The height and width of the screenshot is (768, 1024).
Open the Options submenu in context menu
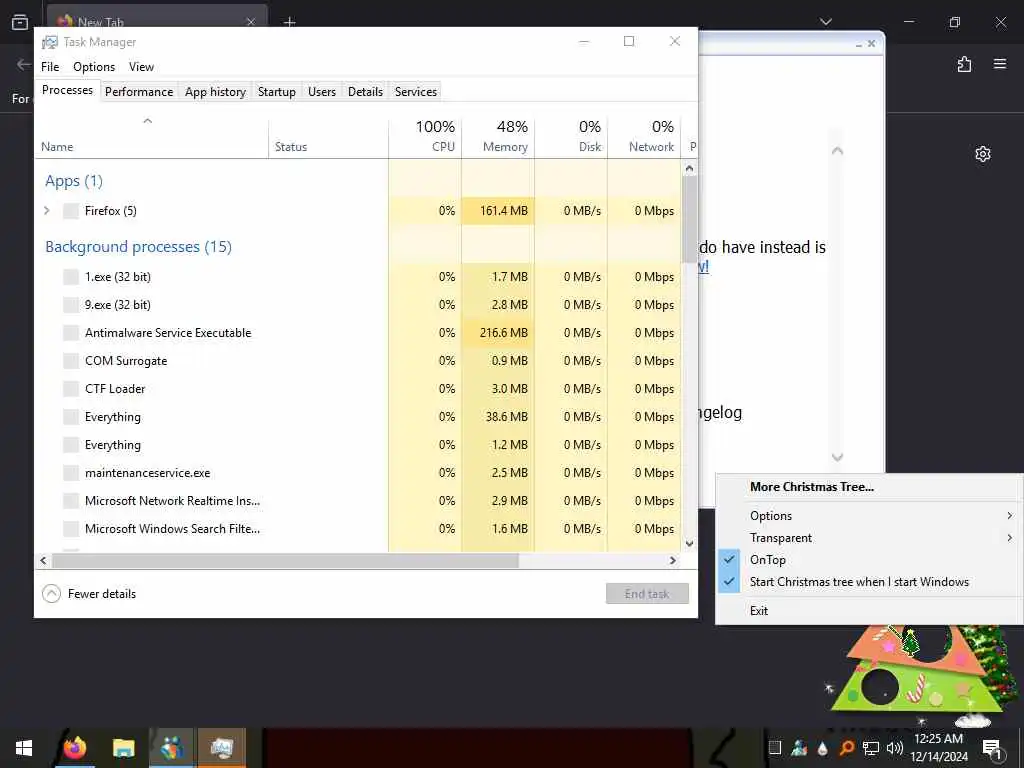click(869, 516)
